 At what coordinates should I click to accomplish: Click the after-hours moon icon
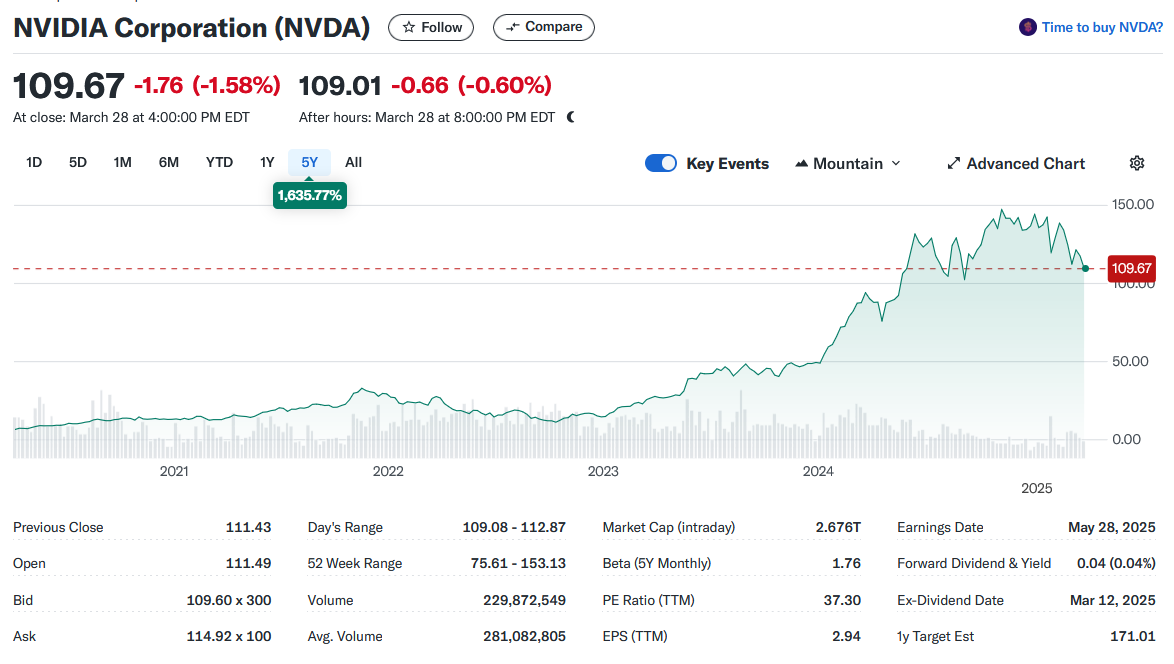tap(571, 117)
